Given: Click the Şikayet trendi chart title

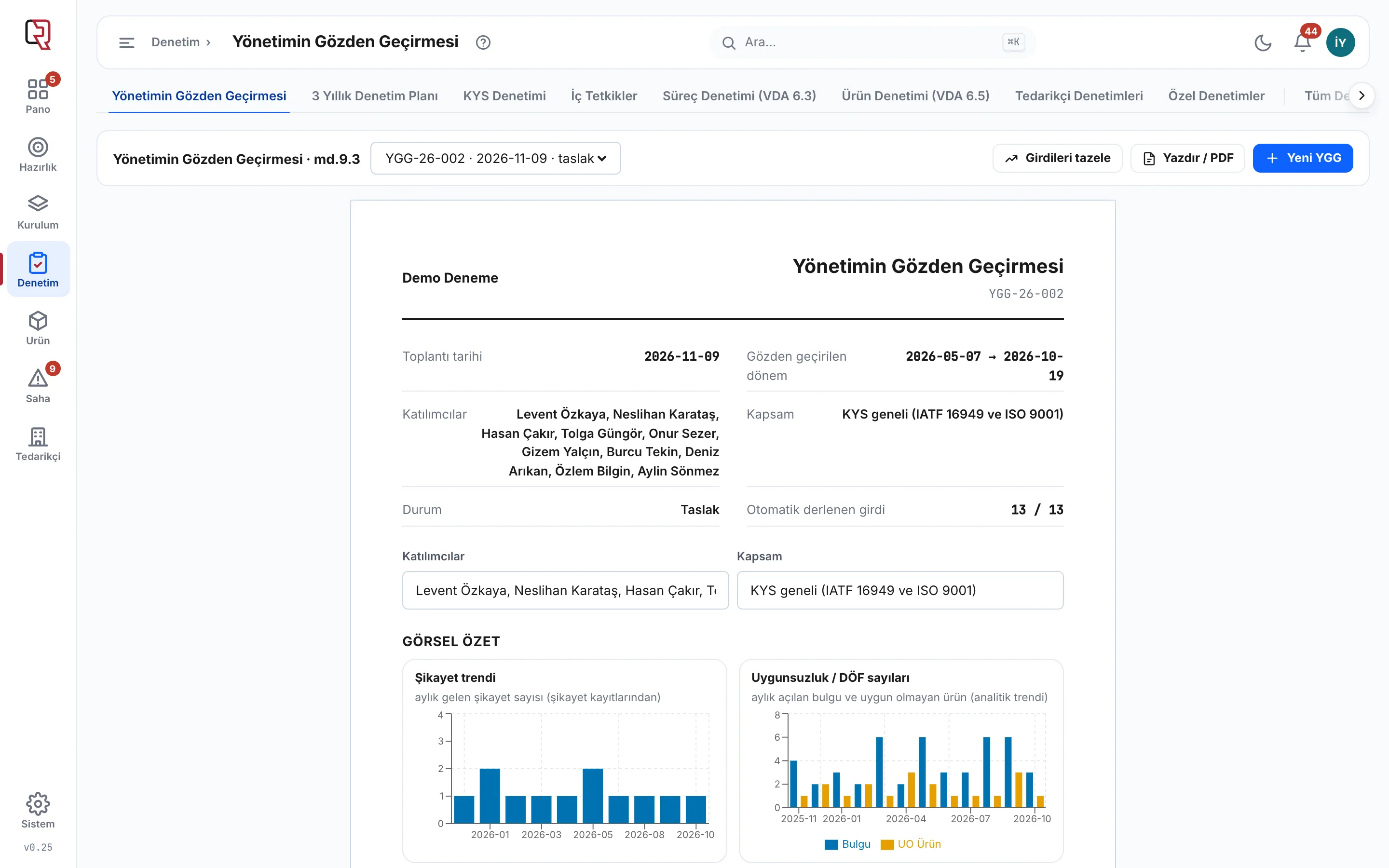Looking at the screenshot, I should coord(455,678).
